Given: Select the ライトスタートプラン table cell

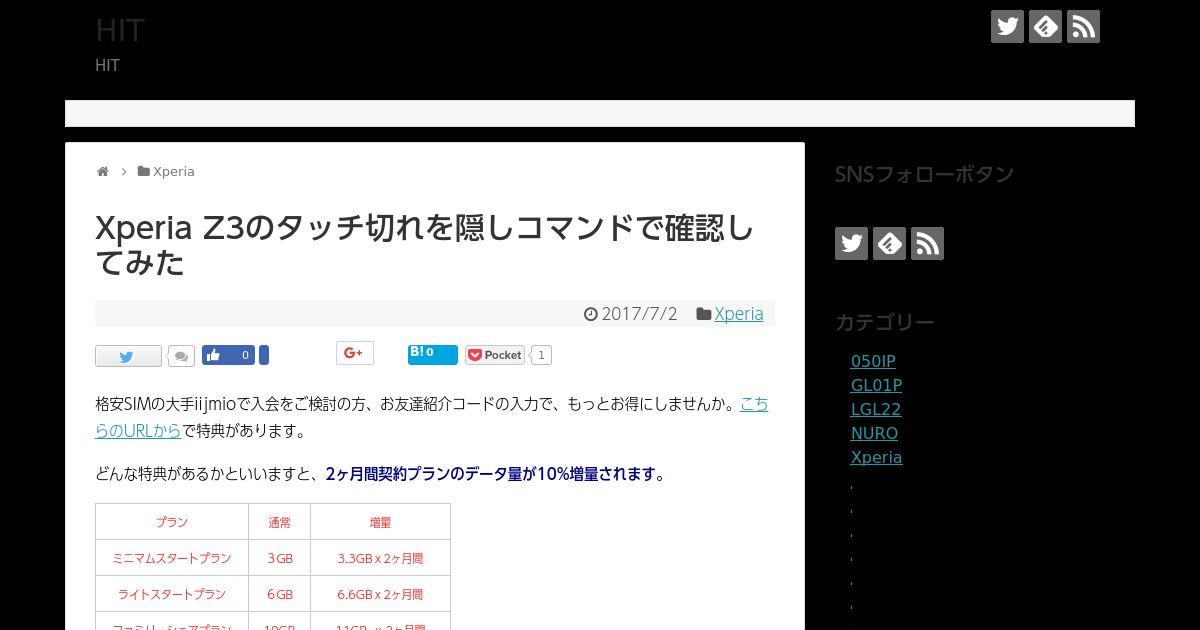Looking at the screenshot, I should tap(172, 594).
